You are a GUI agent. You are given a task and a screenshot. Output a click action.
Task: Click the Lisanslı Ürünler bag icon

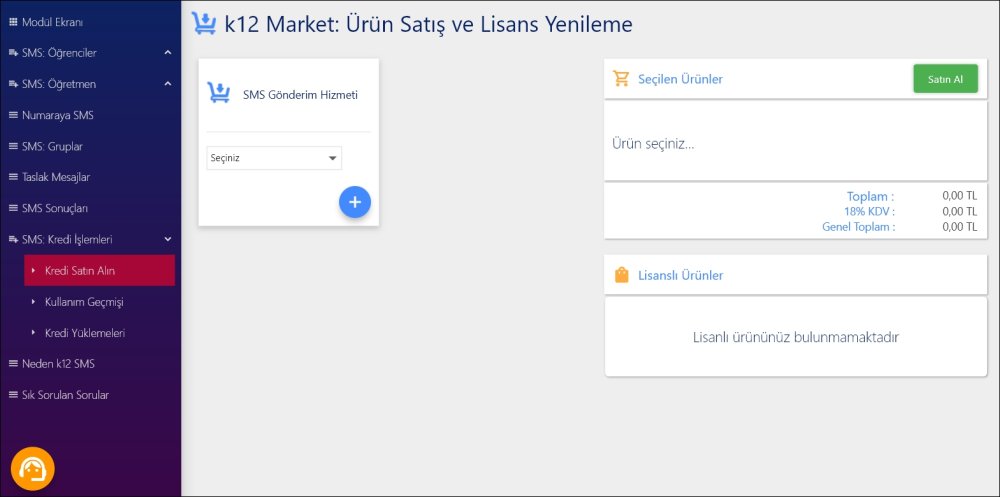point(622,274)
